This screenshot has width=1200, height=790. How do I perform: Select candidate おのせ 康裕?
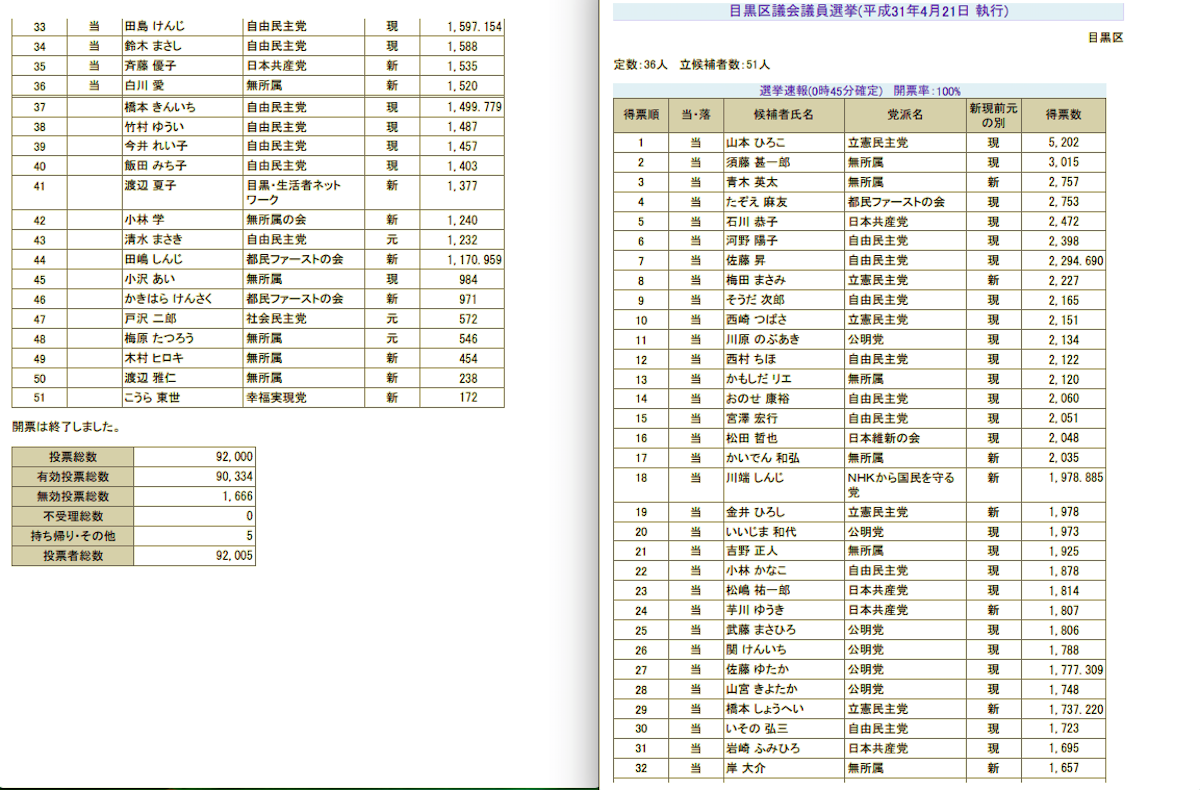pos(756,398)
